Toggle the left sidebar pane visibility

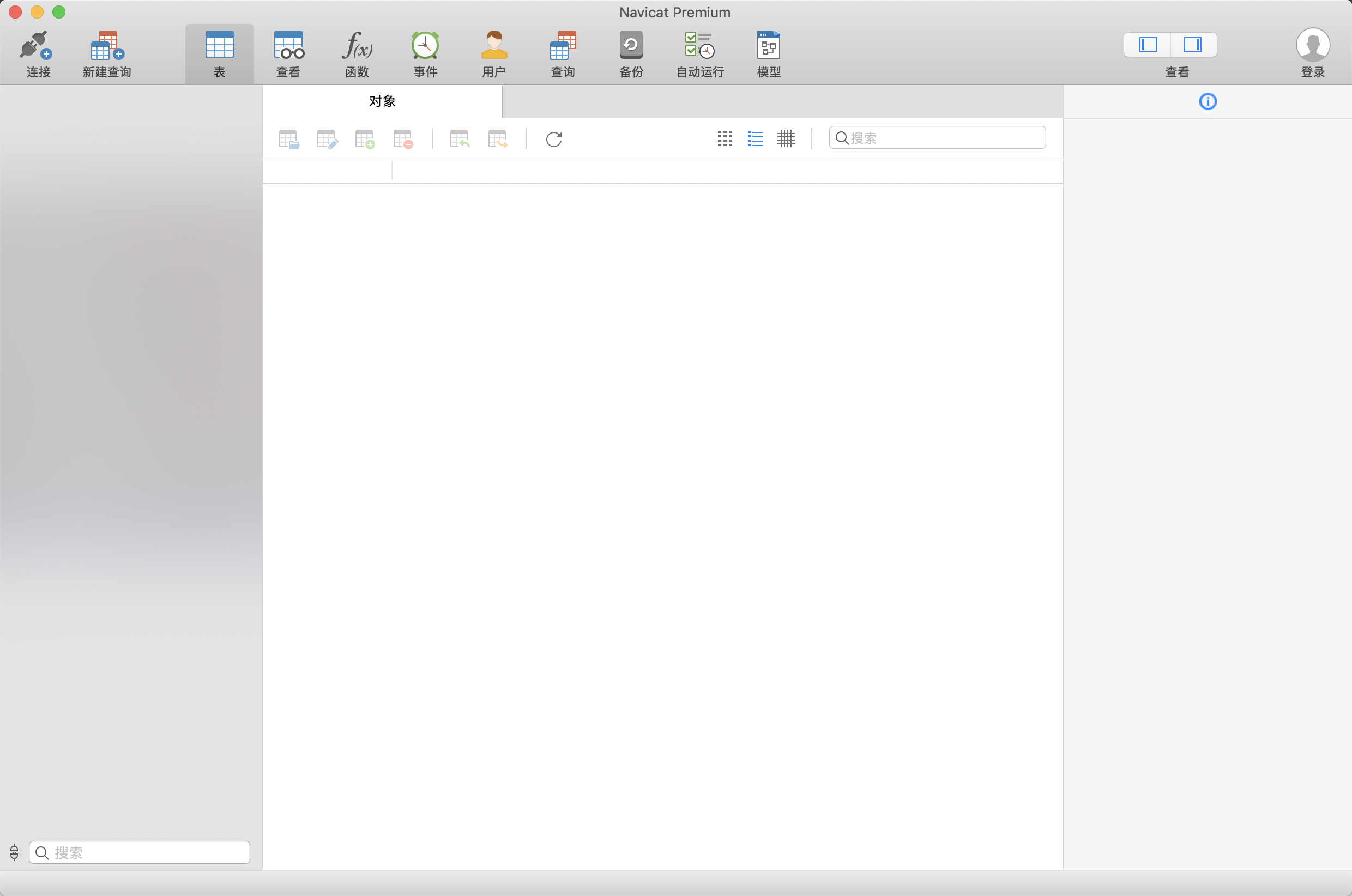(x=1148, y=45)
